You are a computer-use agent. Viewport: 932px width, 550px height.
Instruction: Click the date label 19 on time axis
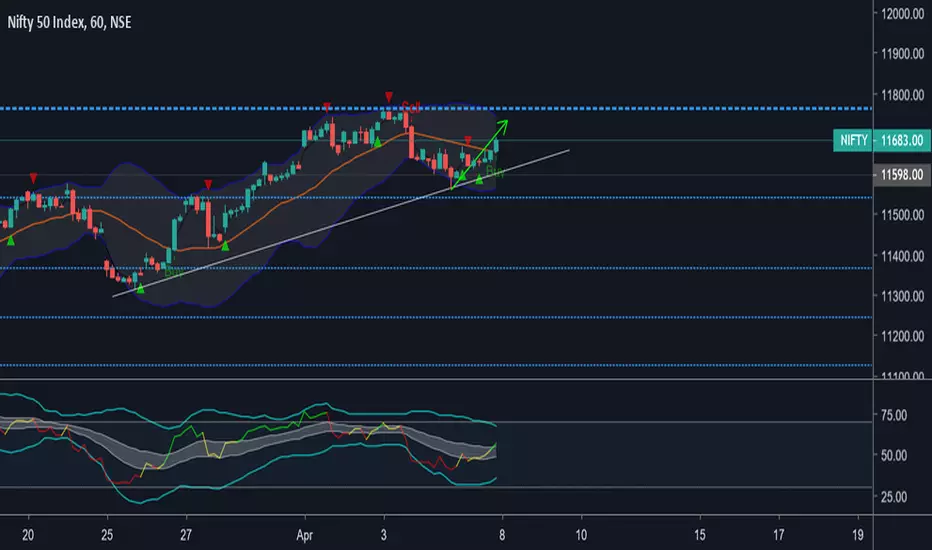[x=858, y=535]
